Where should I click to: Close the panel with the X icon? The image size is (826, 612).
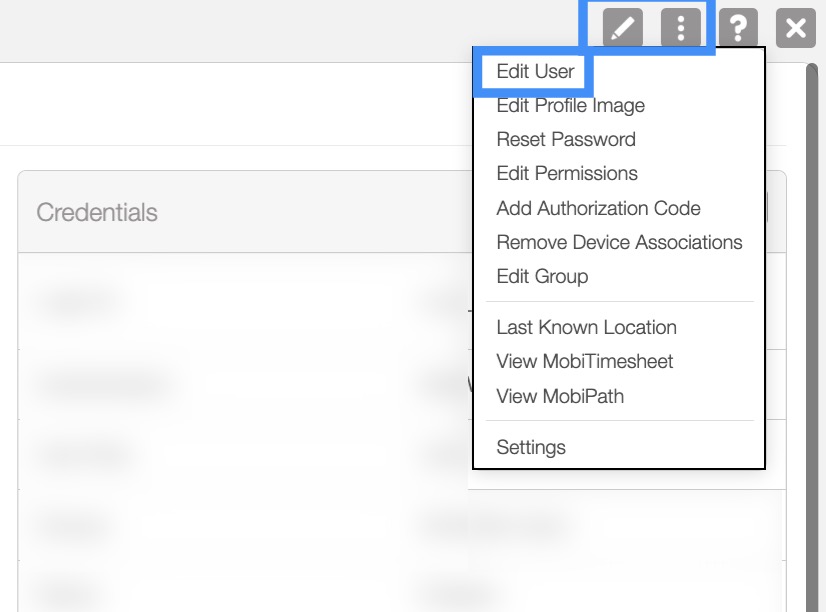pyautogui.click(x=796, y=28)
